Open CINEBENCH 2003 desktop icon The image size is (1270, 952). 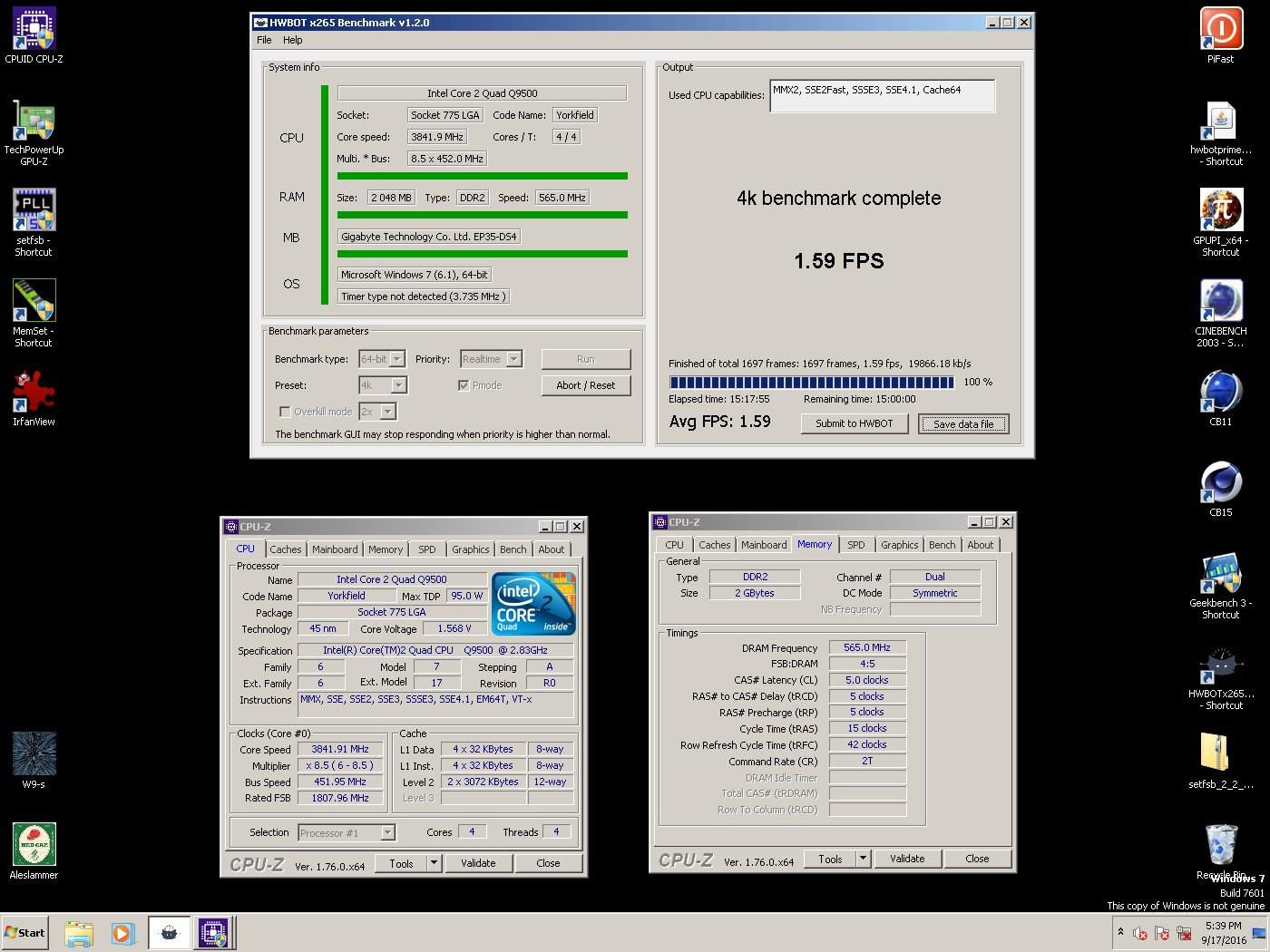click(x=1221, y=314)
